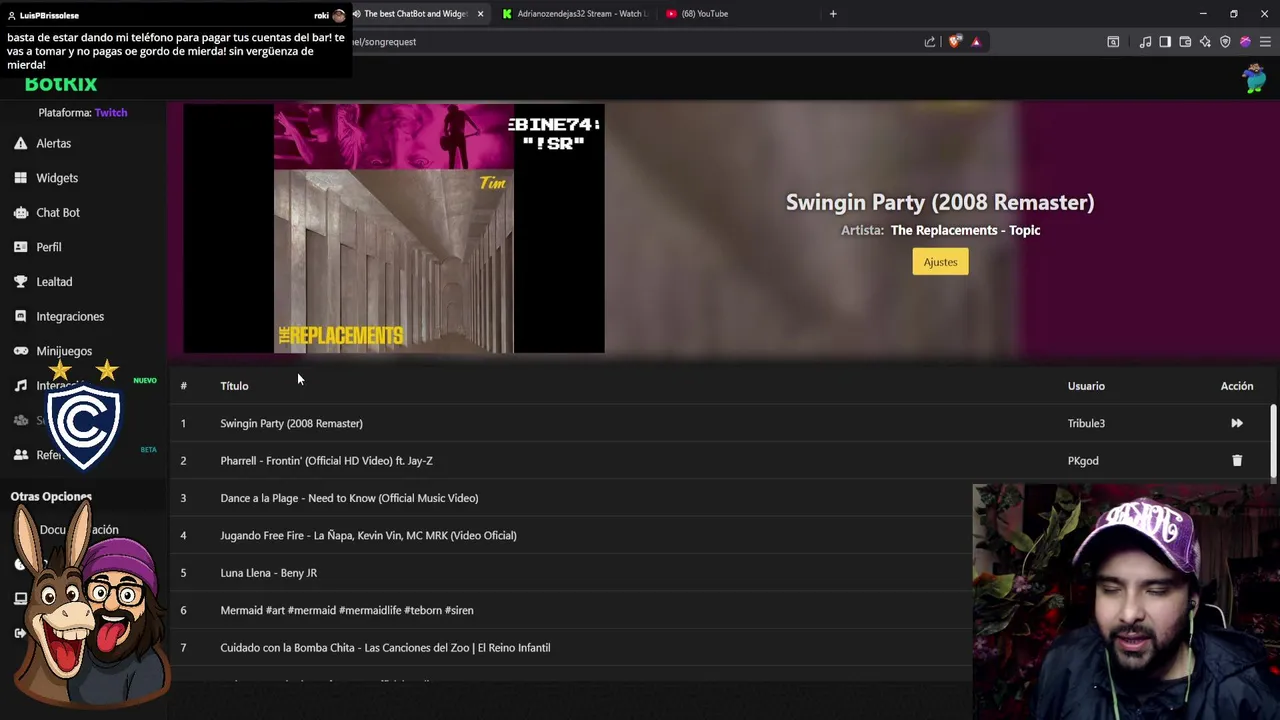Switch to the Adrianozendejas32 Stream tab
Image resolution: width=1280 pixels, height=720 pixels.
click(574, 14)
